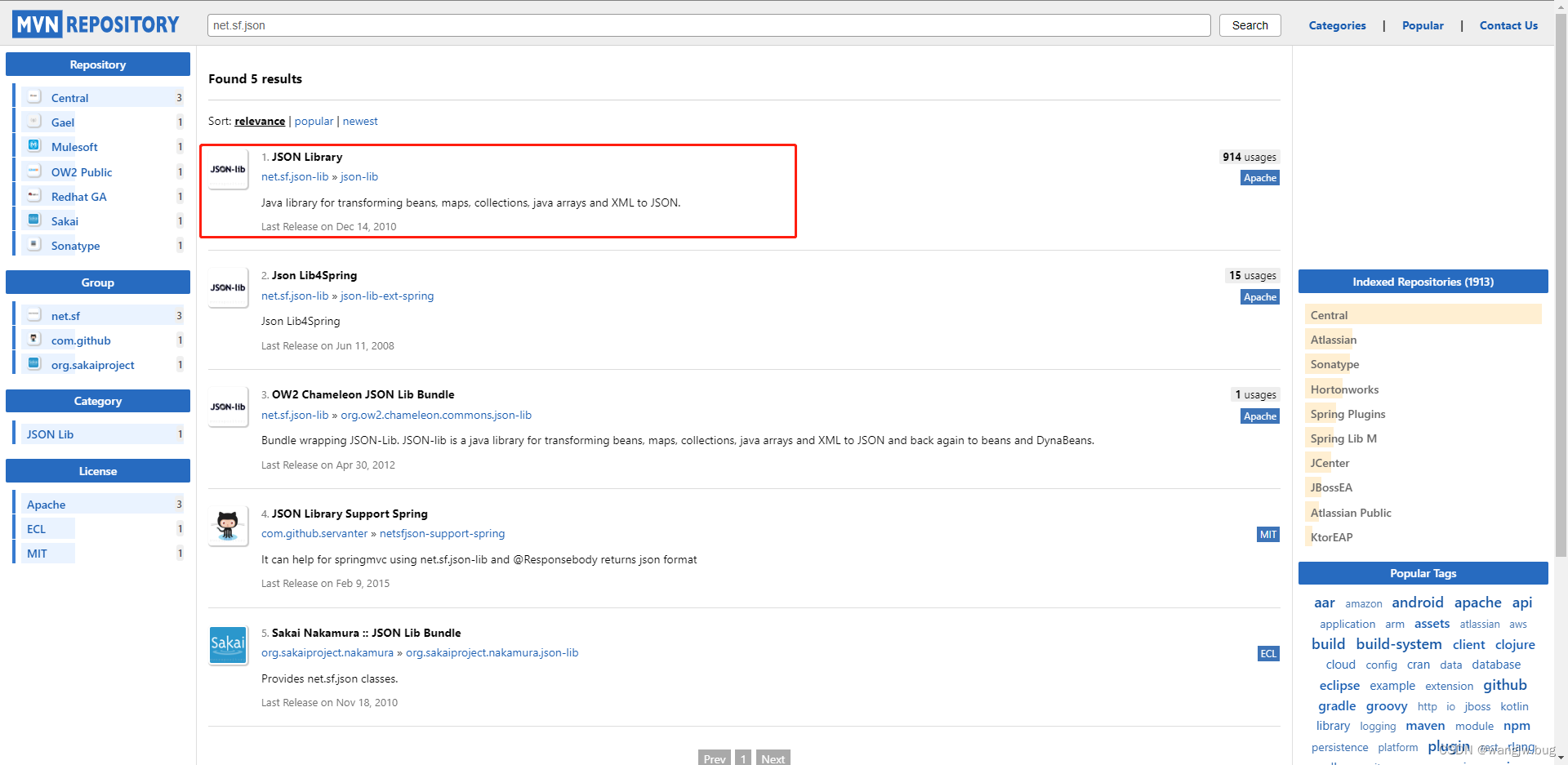This screenshot has width=1568, height=765.
Task: Click the Redhat GA repository icon
Action: click(x=33, y=194)
